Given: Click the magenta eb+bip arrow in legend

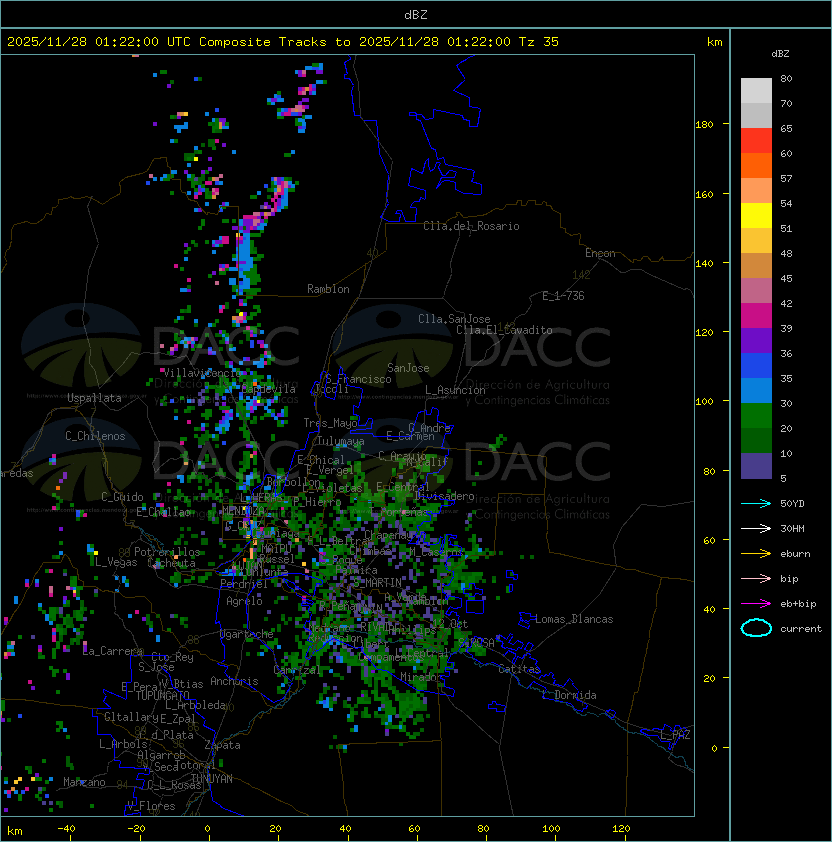Looking at the screenshot, I should [x=756, y=604].
